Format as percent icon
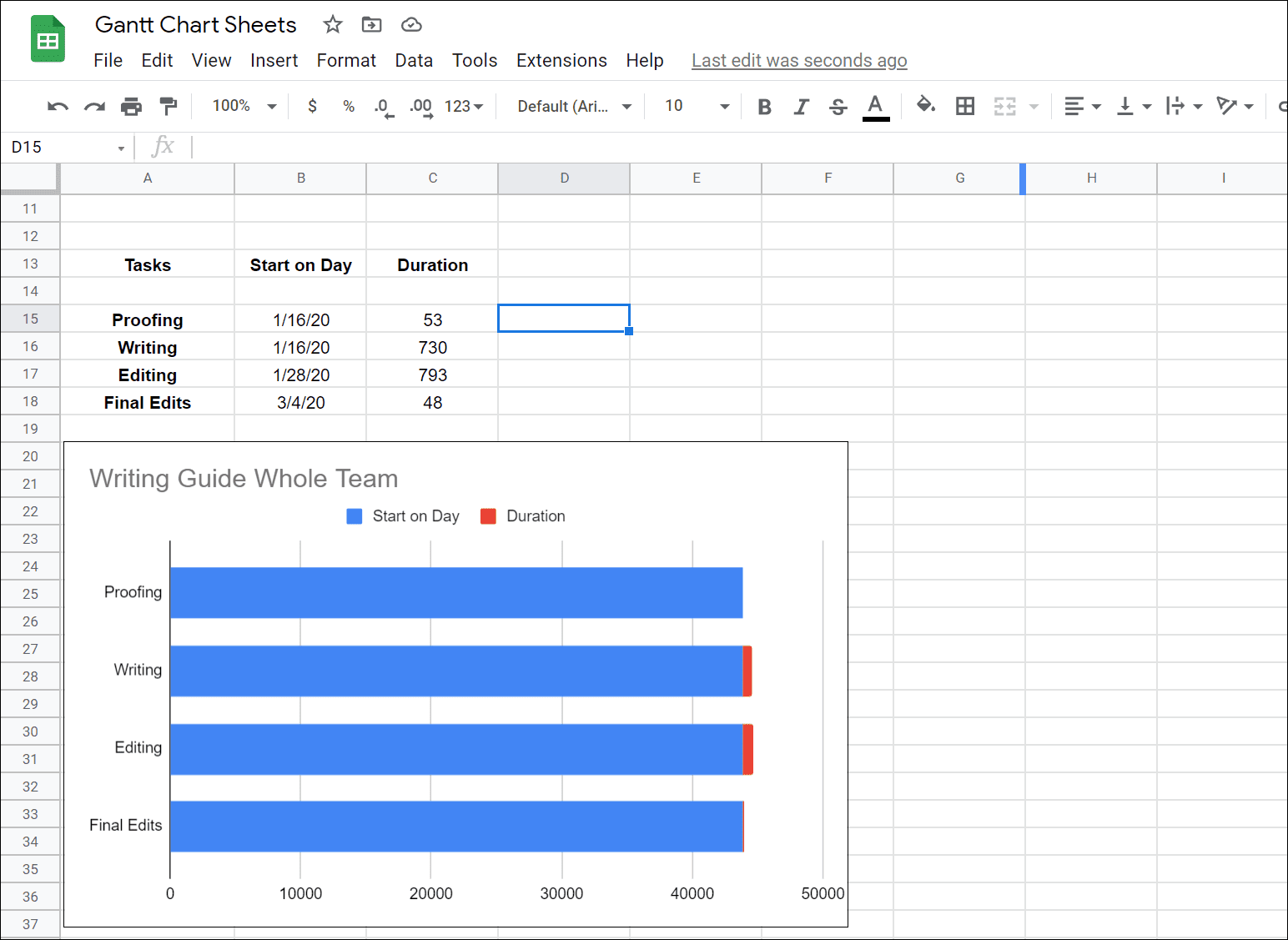Viewport: 1288px width, 940px height. point(349,106)
